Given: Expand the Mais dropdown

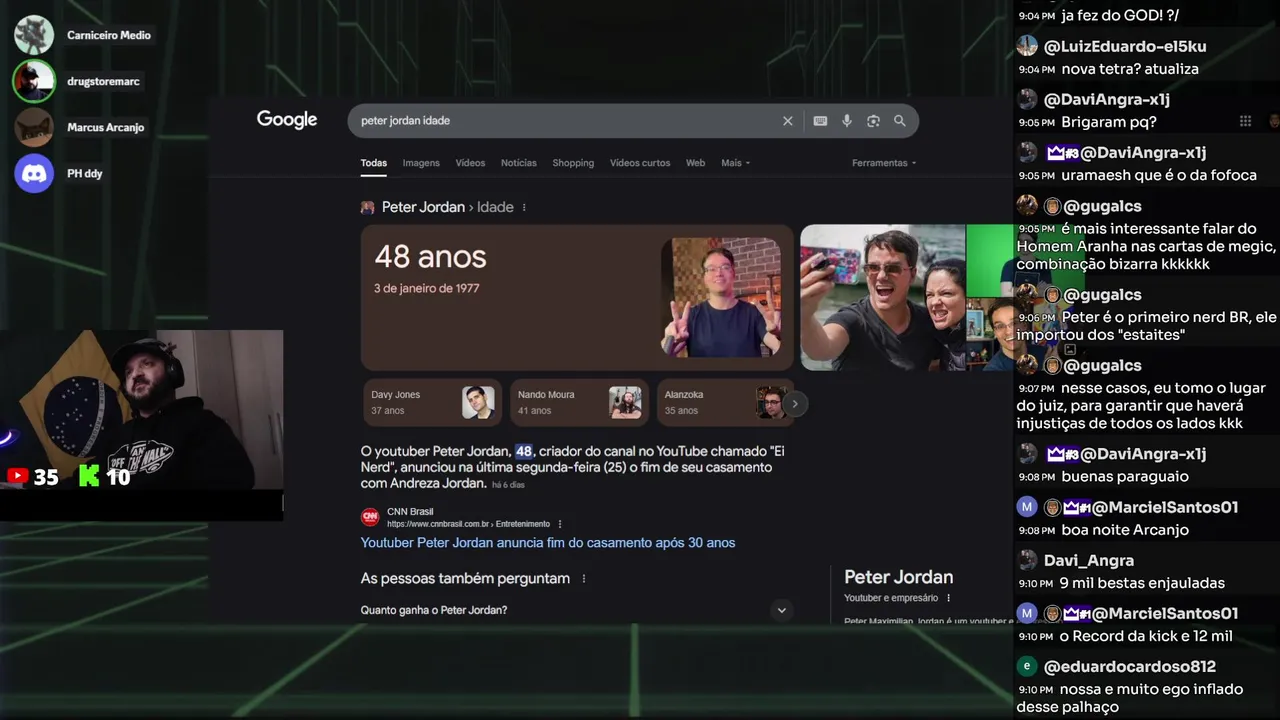Looking at the screenshot, I should click(x=735, y=163).
